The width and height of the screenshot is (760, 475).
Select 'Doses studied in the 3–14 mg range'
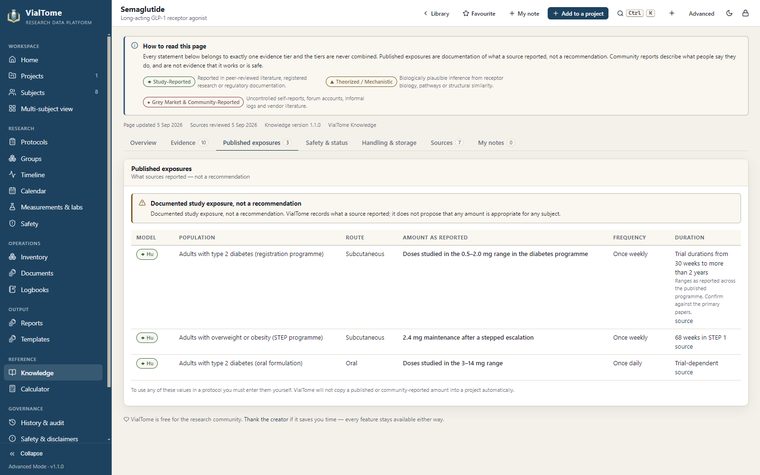452,363
